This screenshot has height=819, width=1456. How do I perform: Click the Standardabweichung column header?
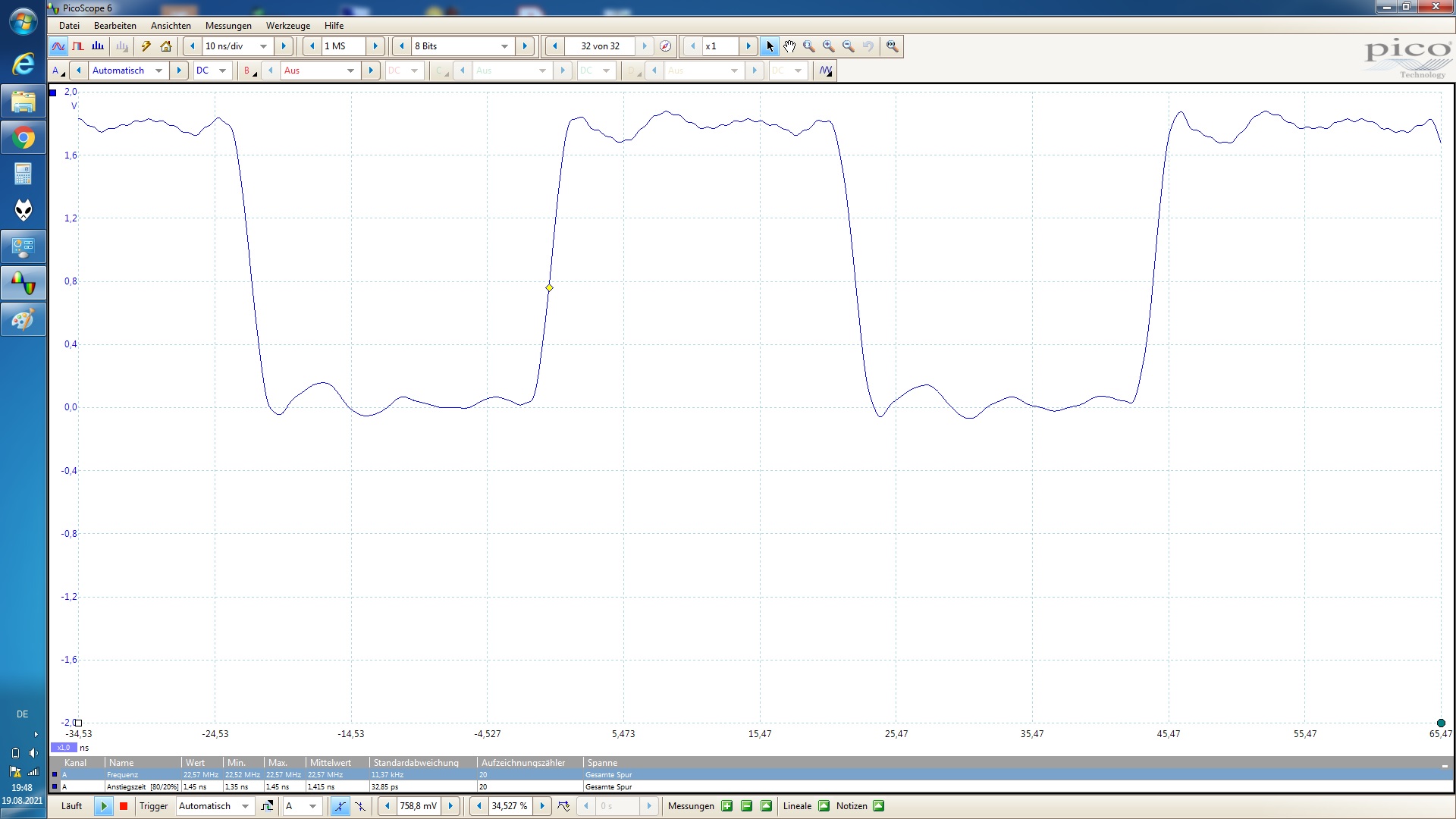pyautogui.click(x=424, y=763)
